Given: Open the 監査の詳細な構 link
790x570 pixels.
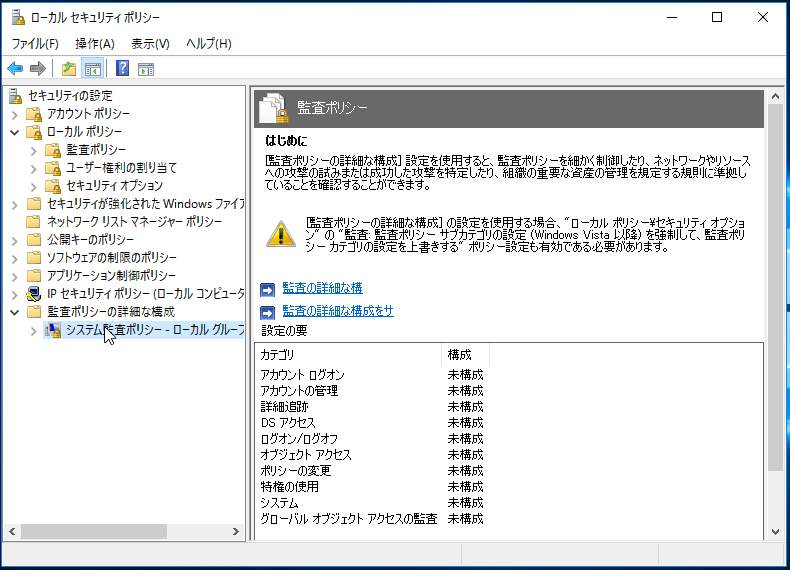Looking at the screenshot, I should click(322, 288).
